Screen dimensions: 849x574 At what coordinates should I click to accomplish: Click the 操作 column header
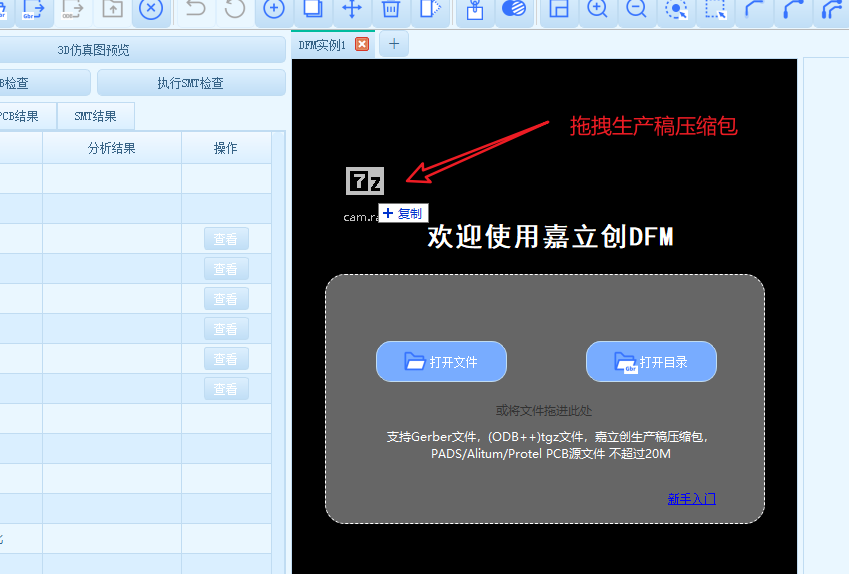(x=226, y=148)
